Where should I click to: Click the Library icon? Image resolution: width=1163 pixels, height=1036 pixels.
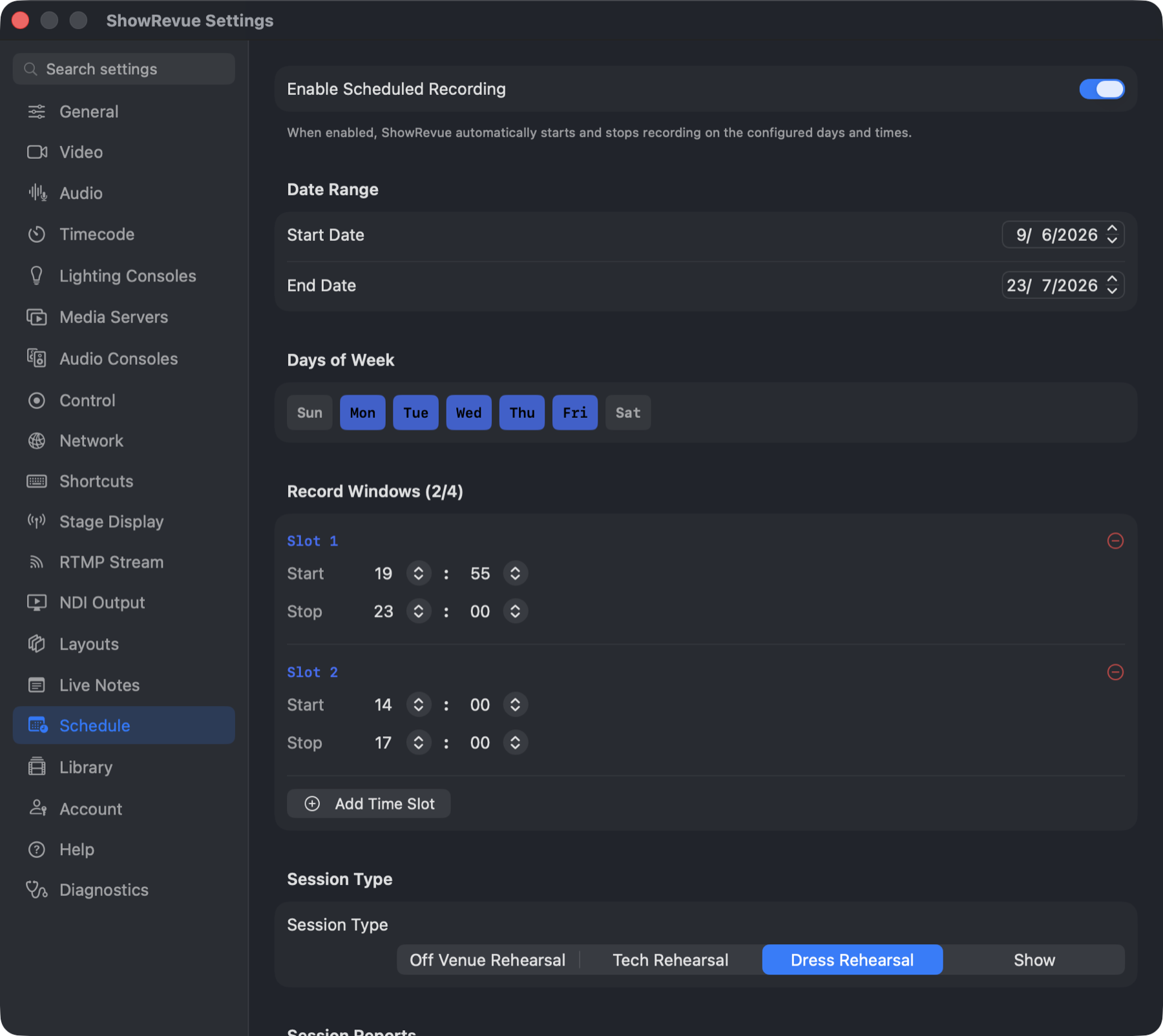37,767
